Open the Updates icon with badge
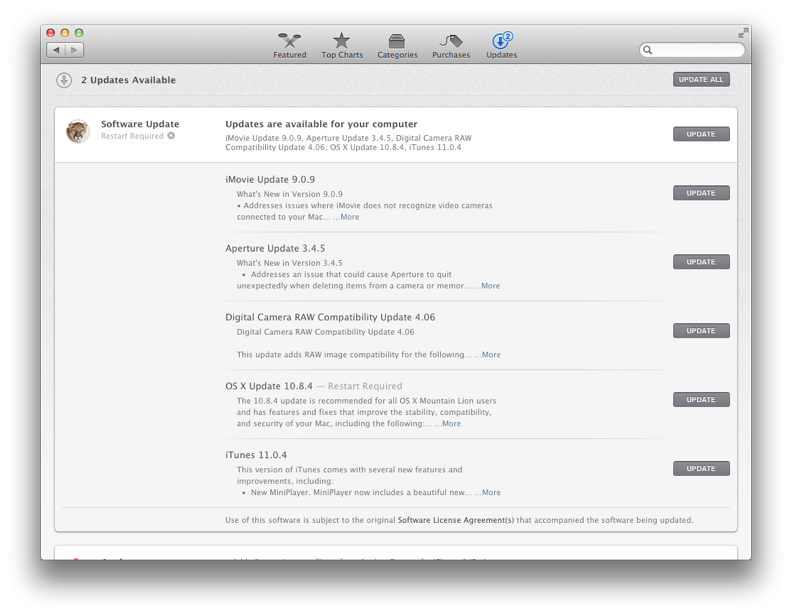The height and width of the screenshot is (616, 792). coord(502,40)
